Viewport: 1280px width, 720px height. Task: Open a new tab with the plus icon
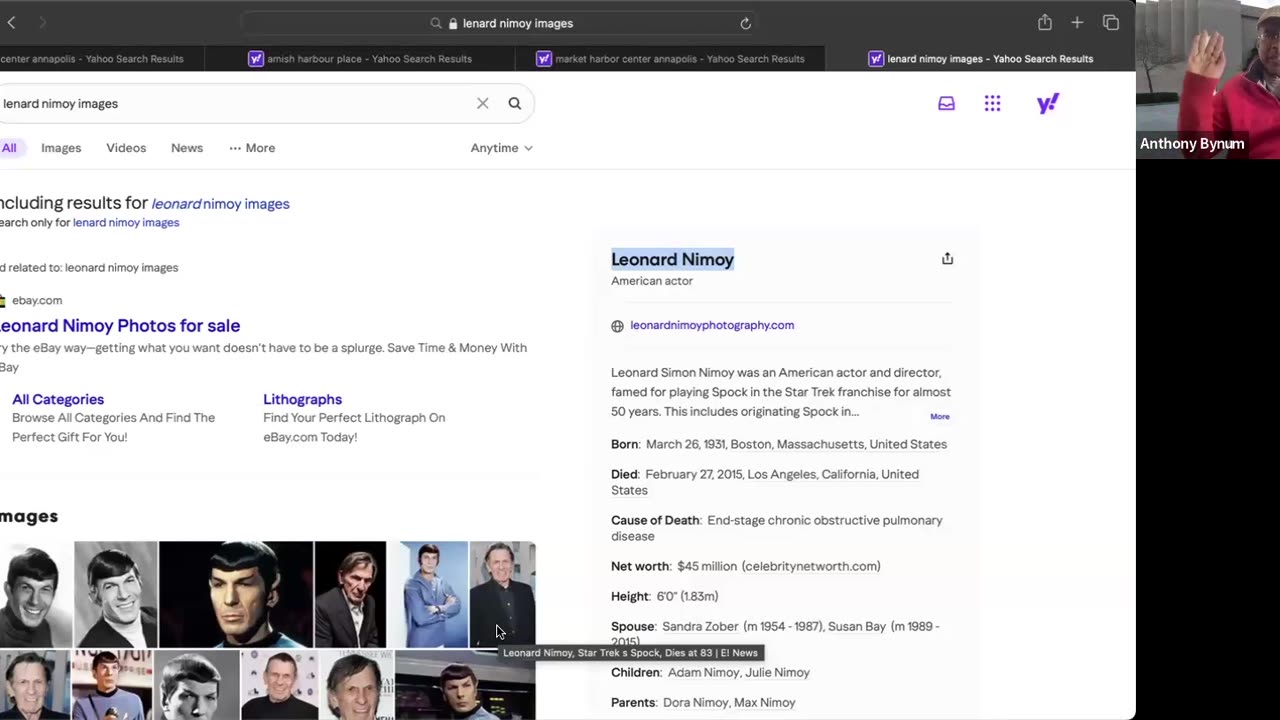(x=1077, y=22)
